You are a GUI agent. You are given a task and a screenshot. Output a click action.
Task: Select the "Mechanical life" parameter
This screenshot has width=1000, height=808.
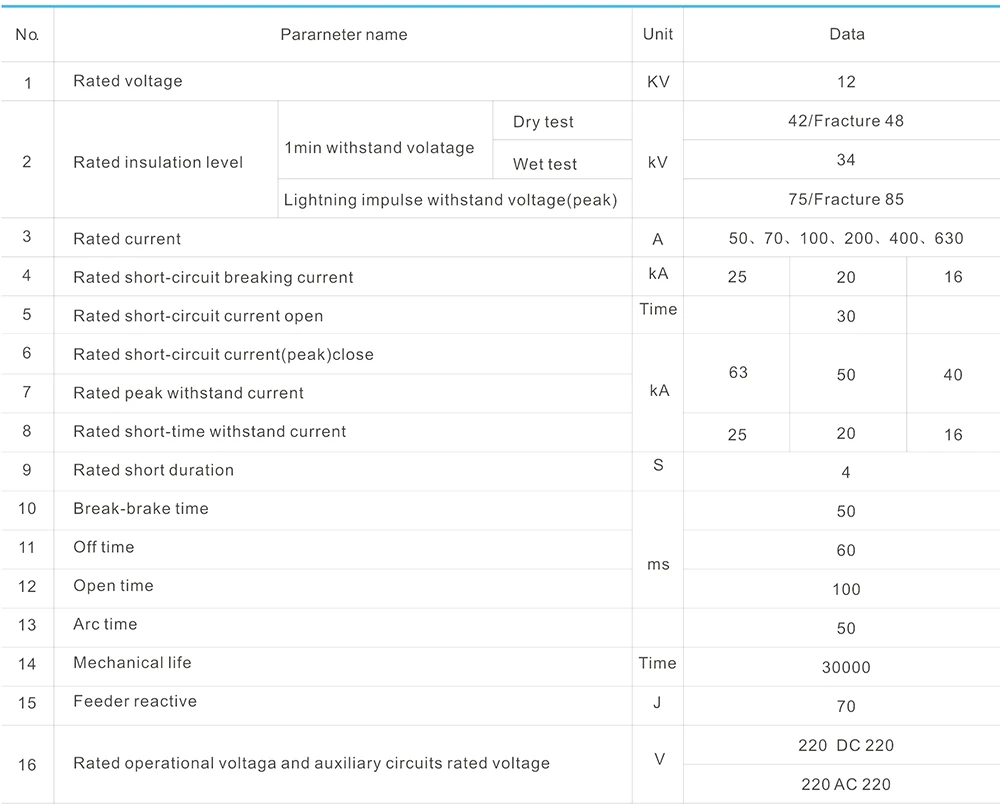(132, 662)
